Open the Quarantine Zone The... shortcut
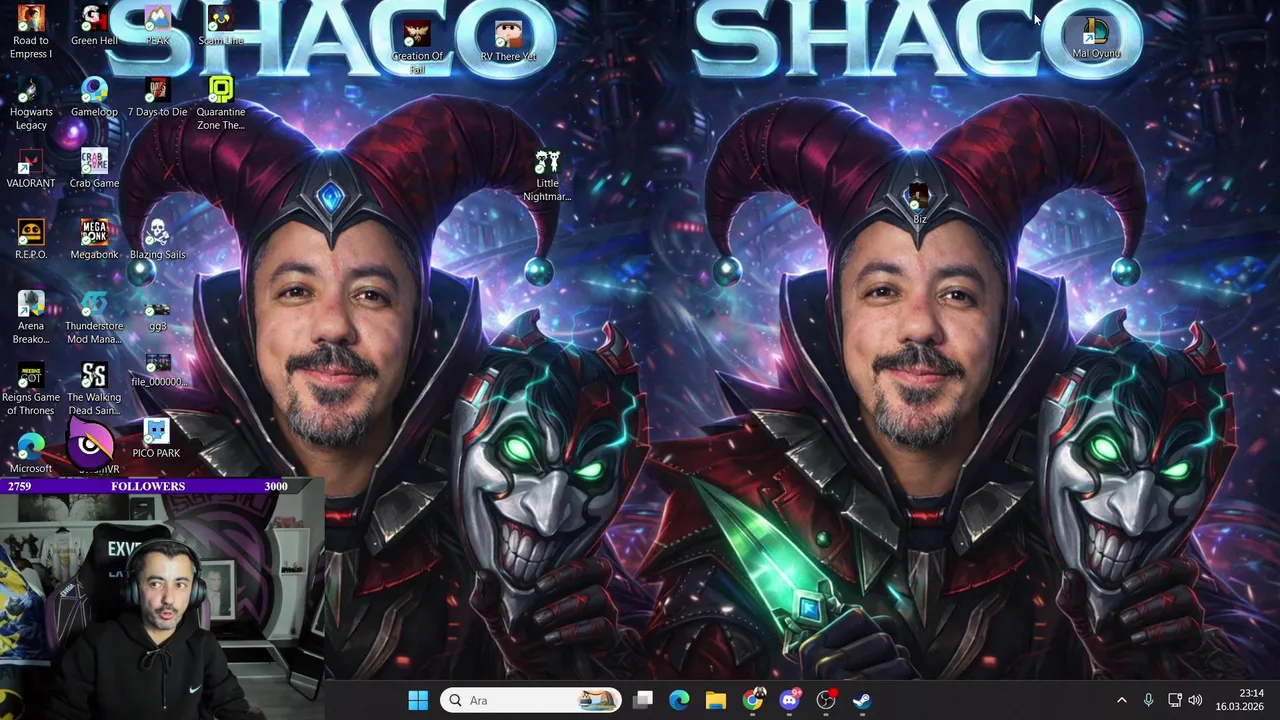1280x720 pixels. [220, 104]
